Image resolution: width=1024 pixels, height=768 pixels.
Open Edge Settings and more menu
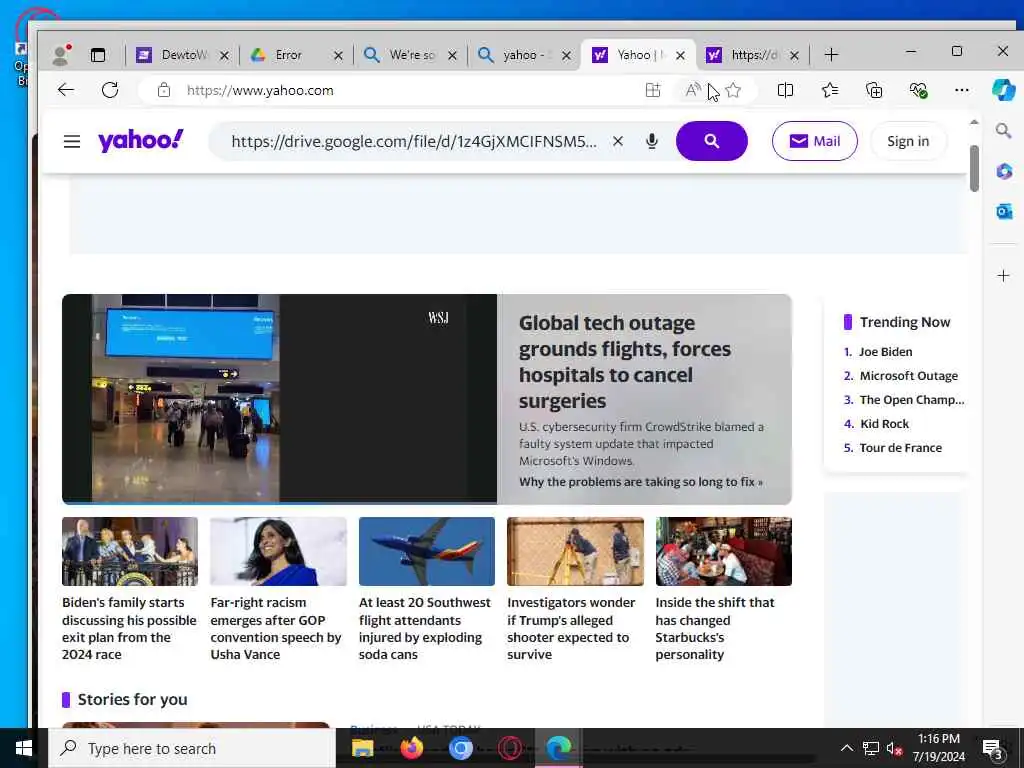962,90
